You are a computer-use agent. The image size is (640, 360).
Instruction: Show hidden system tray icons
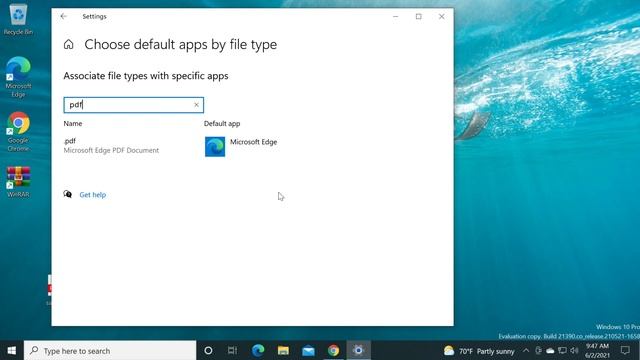tap(526, 351)
